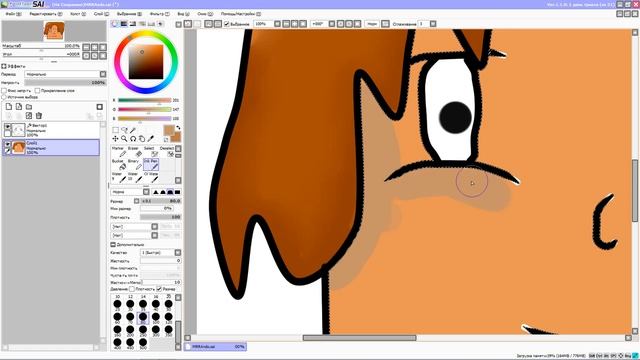Viewport: 640px width, 360px height.
Task: Open the Редактировать menu
Action: [46, 14]
